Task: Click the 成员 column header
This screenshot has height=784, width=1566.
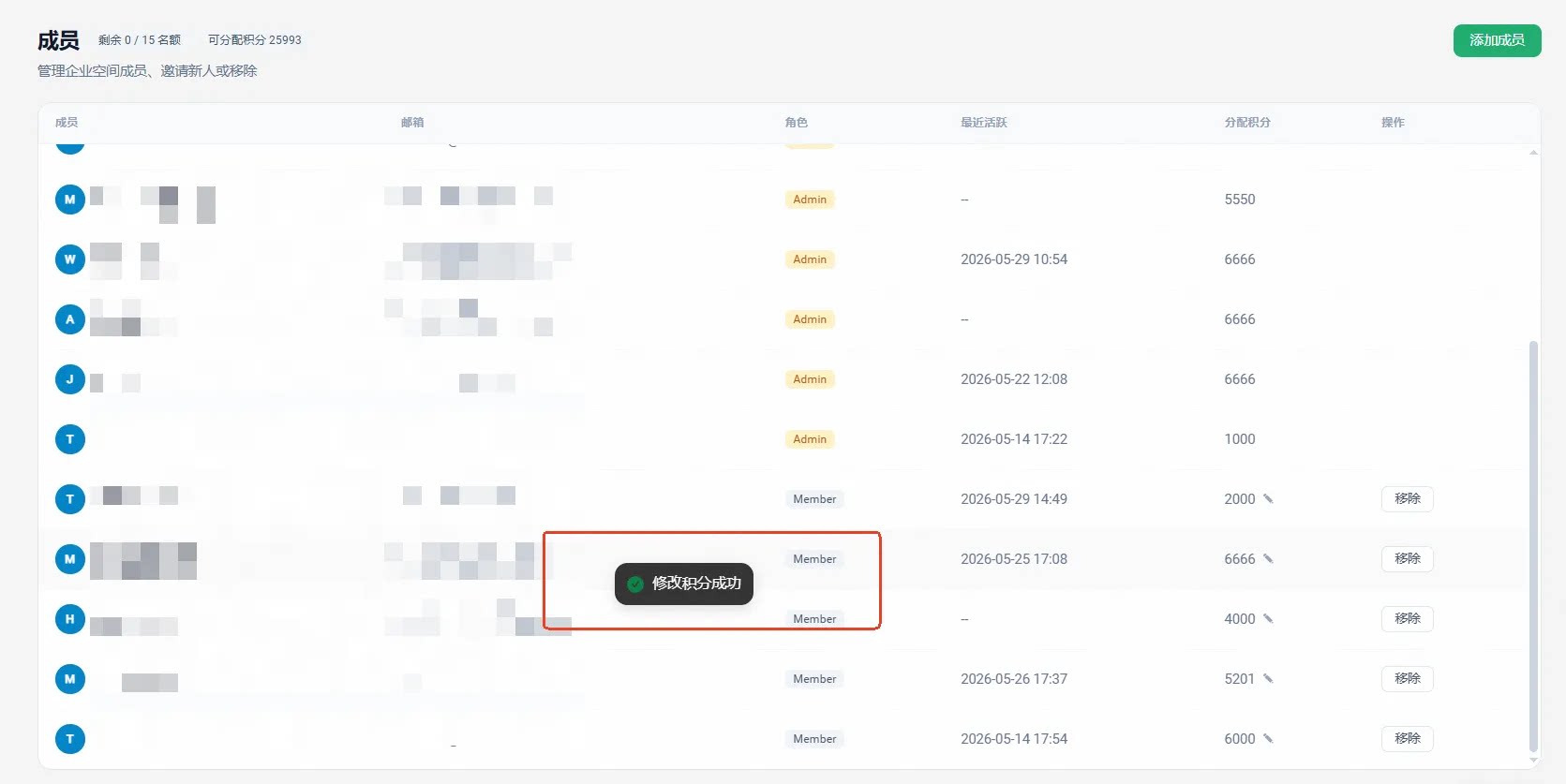Action: [67, 123]
